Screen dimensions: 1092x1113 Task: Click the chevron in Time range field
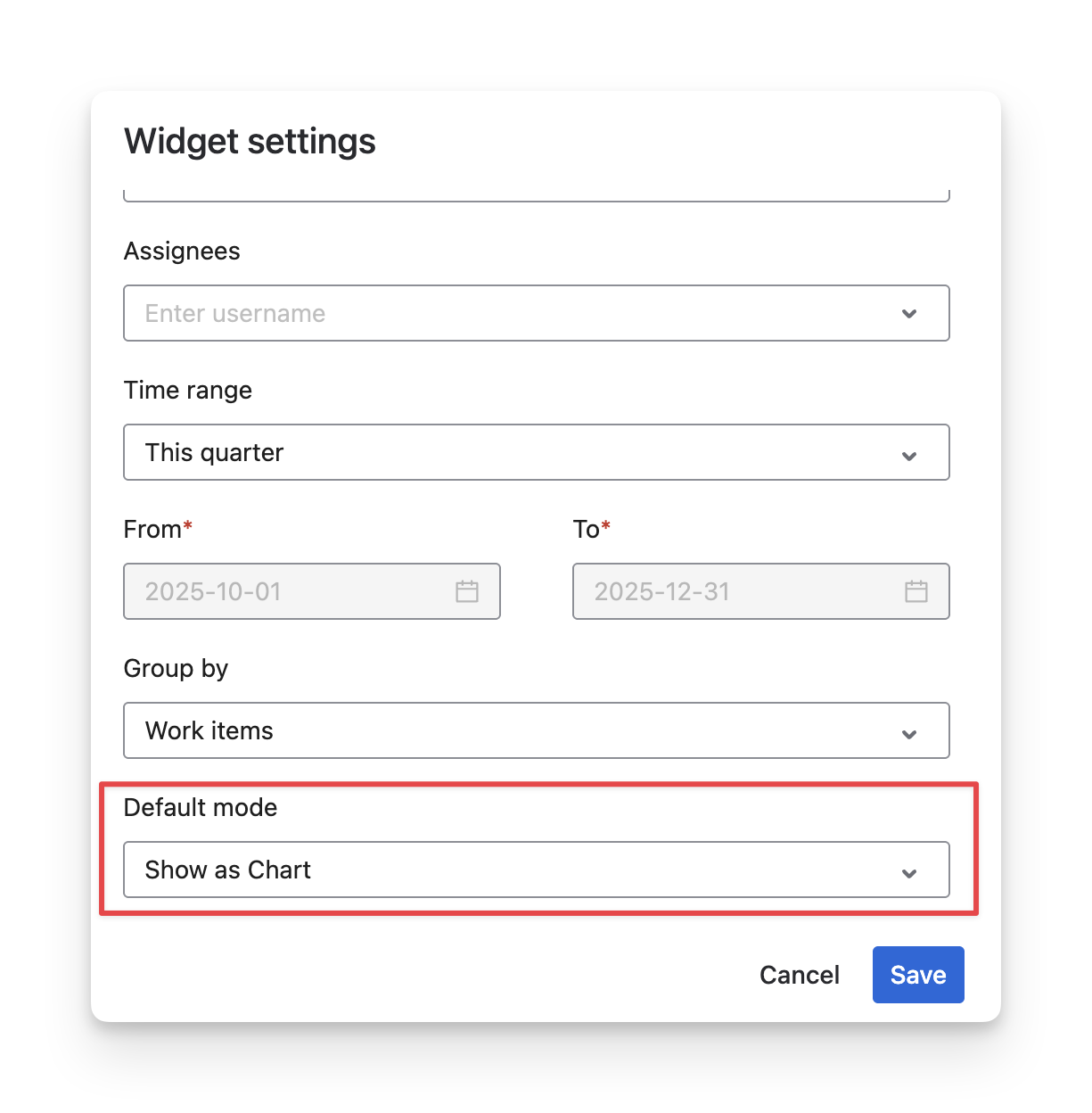pos(909,456)
